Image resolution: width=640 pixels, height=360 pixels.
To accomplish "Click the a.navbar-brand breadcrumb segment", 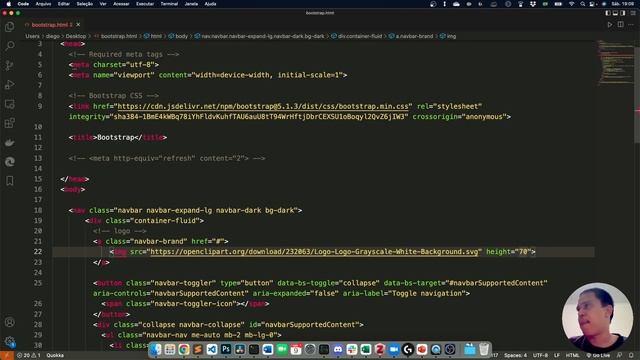I will [x=414, y=36].
